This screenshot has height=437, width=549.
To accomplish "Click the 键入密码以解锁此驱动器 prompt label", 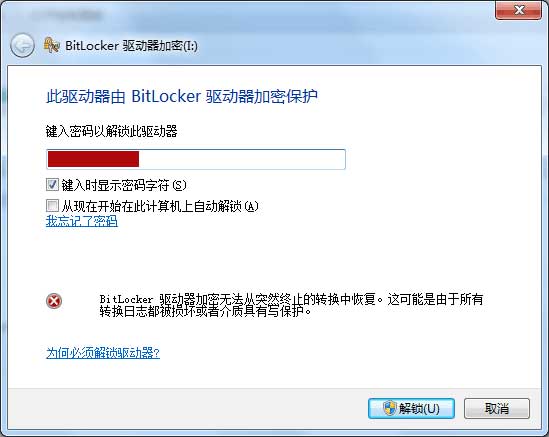I will click(111, 131).
